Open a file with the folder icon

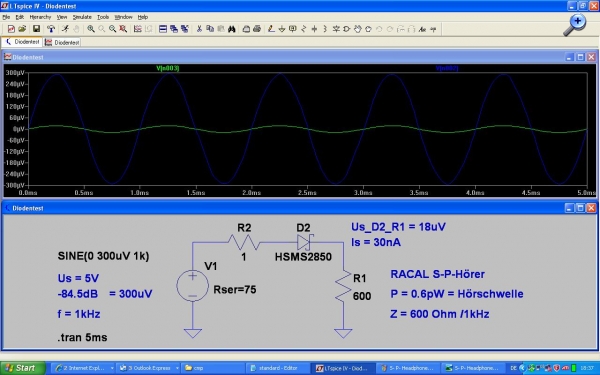(x=22, y=29)
